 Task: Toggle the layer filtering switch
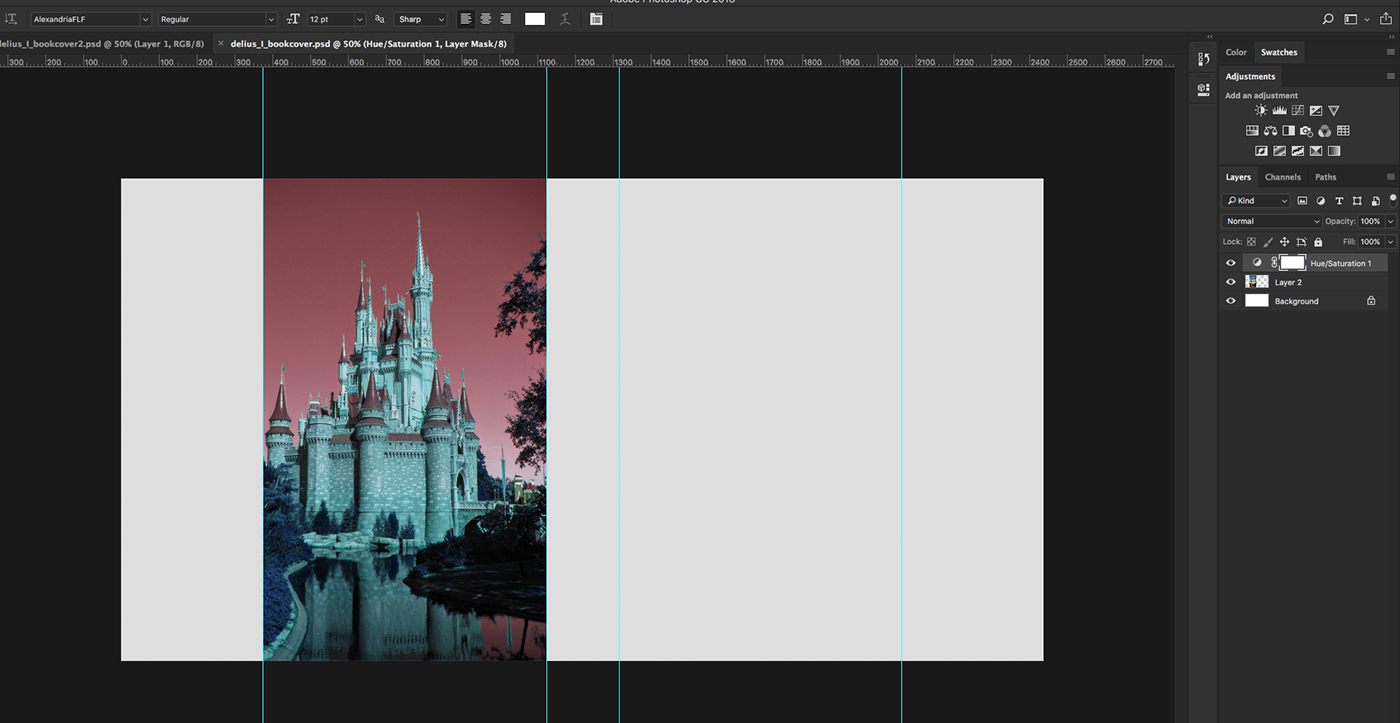[x=1392, y=200]
